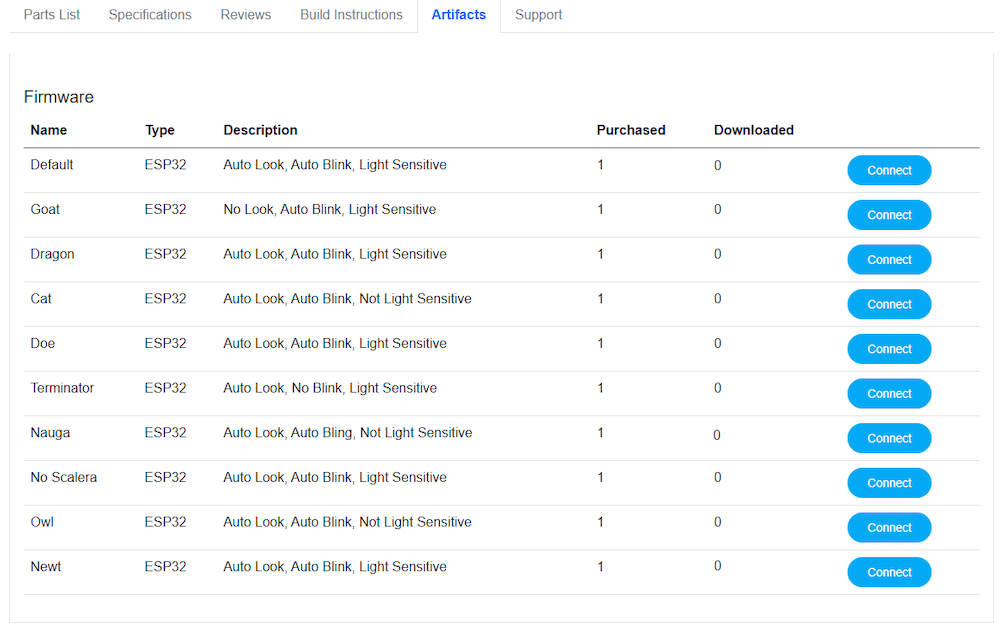Connect the Newt firmware

click(x=889, y=572)
